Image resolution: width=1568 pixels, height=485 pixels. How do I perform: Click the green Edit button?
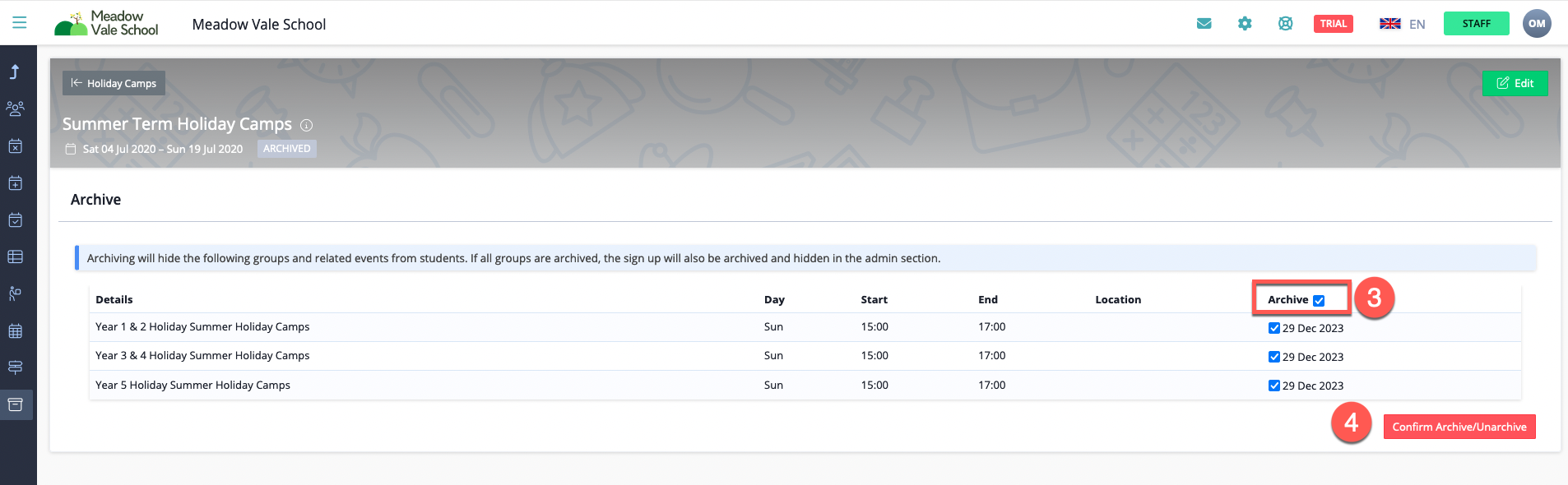pyautogui.click(x=1515, y=83)
